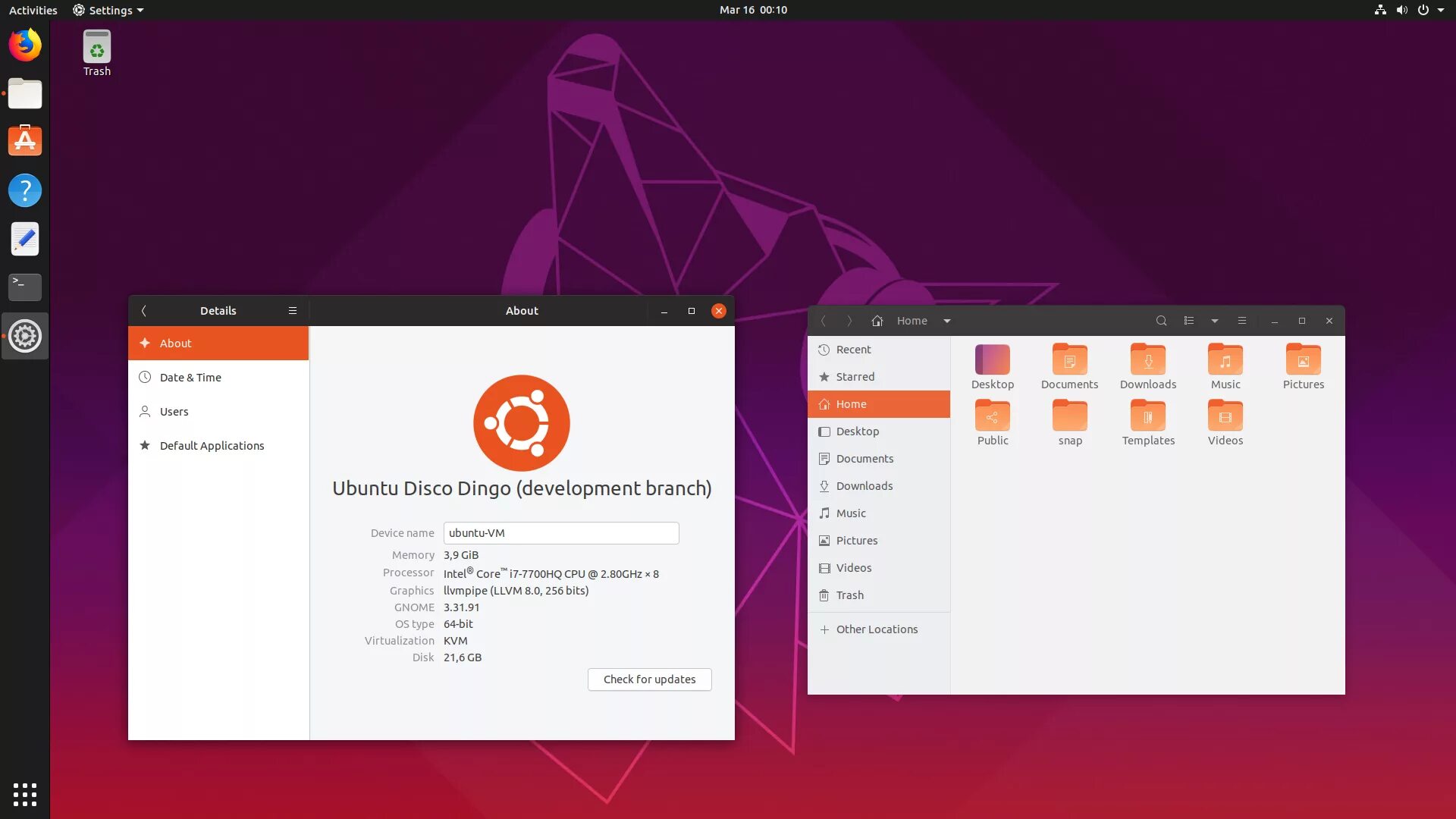Click Check for updates button
Viewport: 1456px width, 819px height.
point(649,679)
